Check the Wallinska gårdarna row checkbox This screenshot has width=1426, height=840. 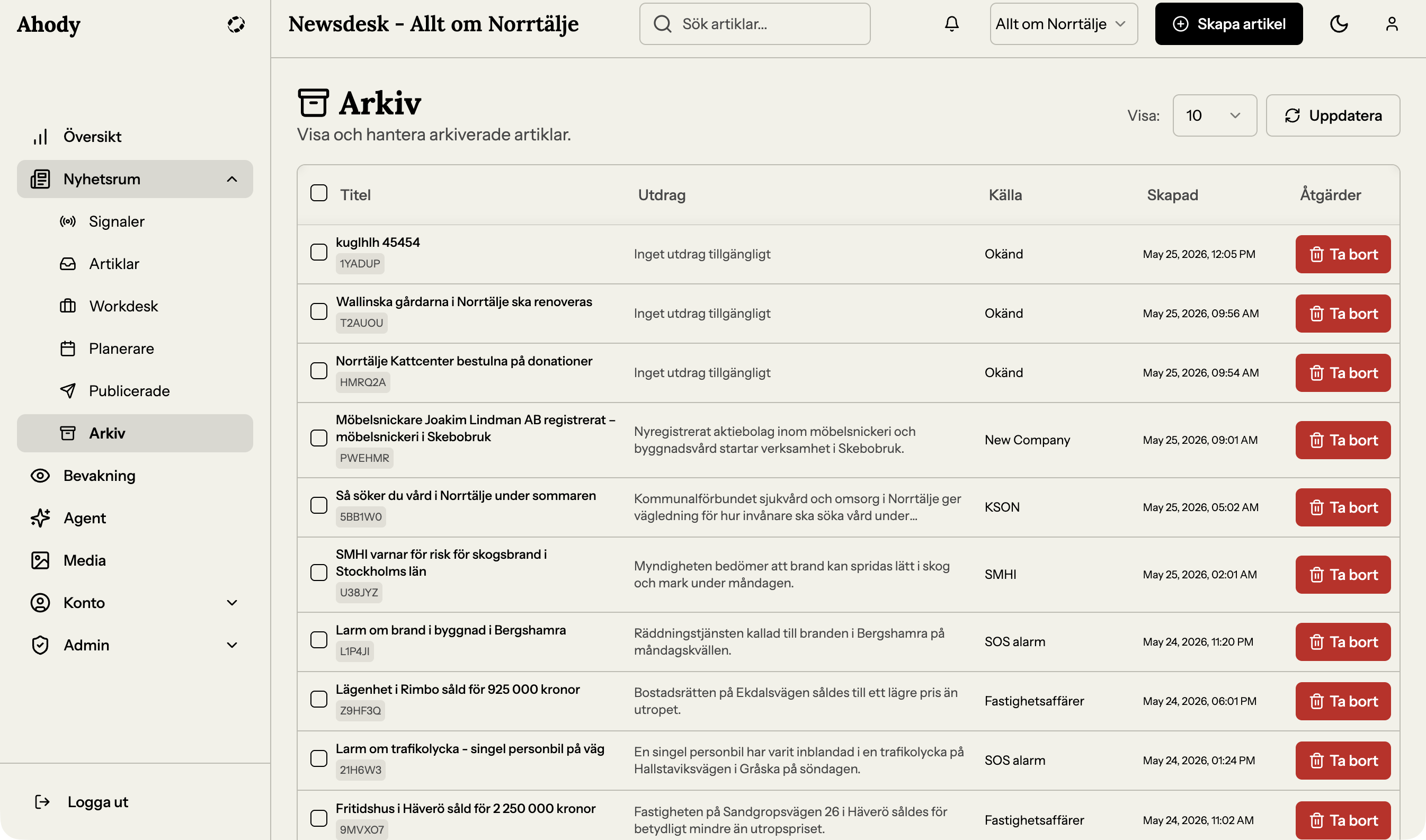coord(319,312)
